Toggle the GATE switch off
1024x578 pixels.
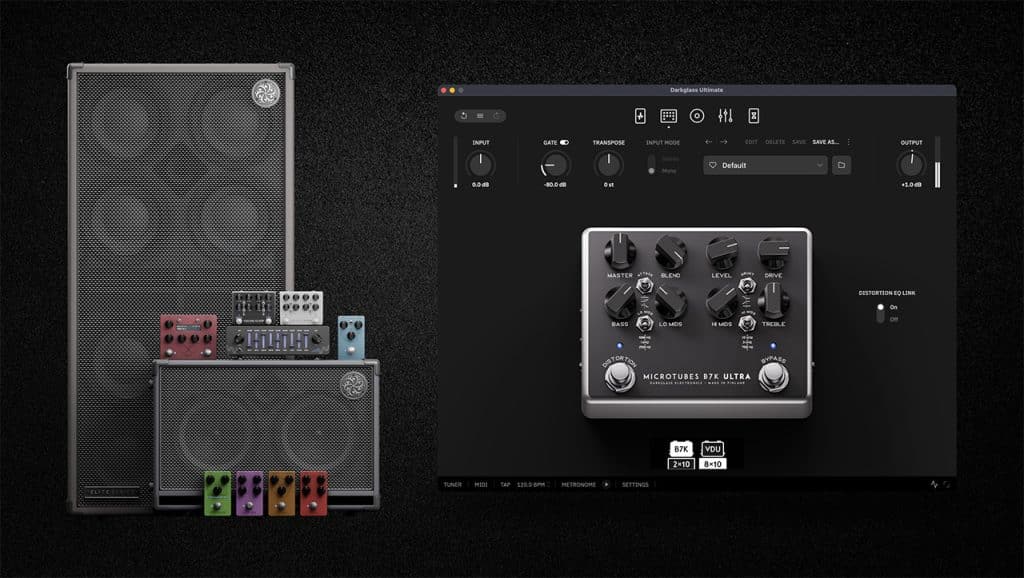(x=563, y=143)
